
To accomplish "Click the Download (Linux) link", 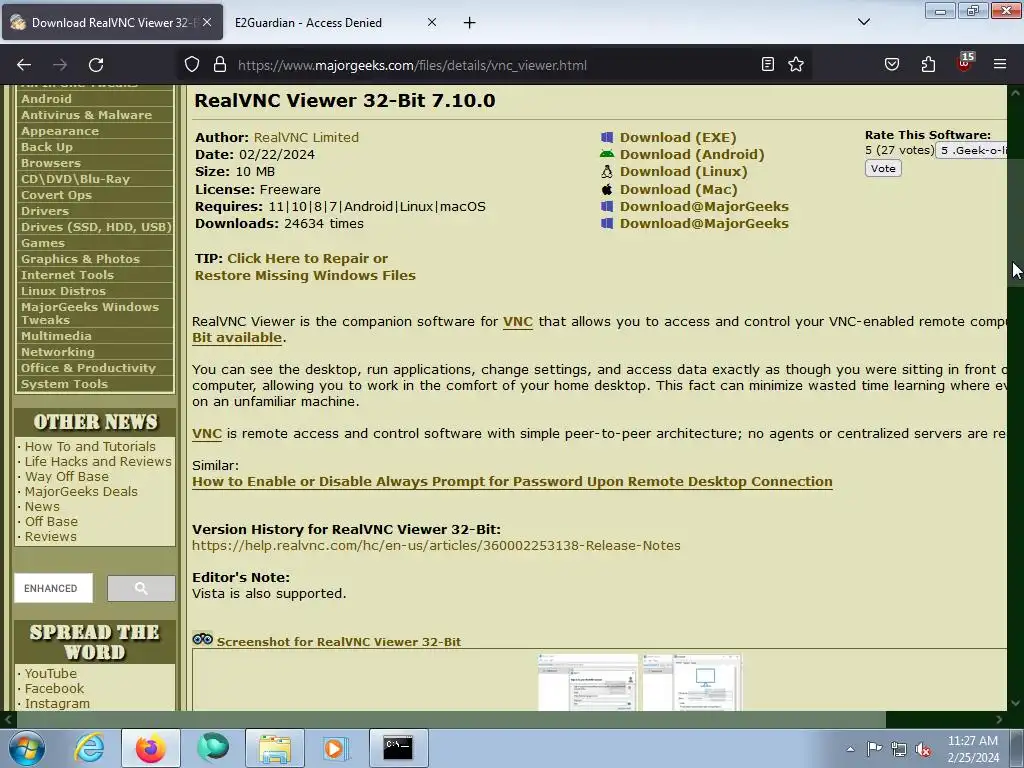I will click(x=683, y=172).
